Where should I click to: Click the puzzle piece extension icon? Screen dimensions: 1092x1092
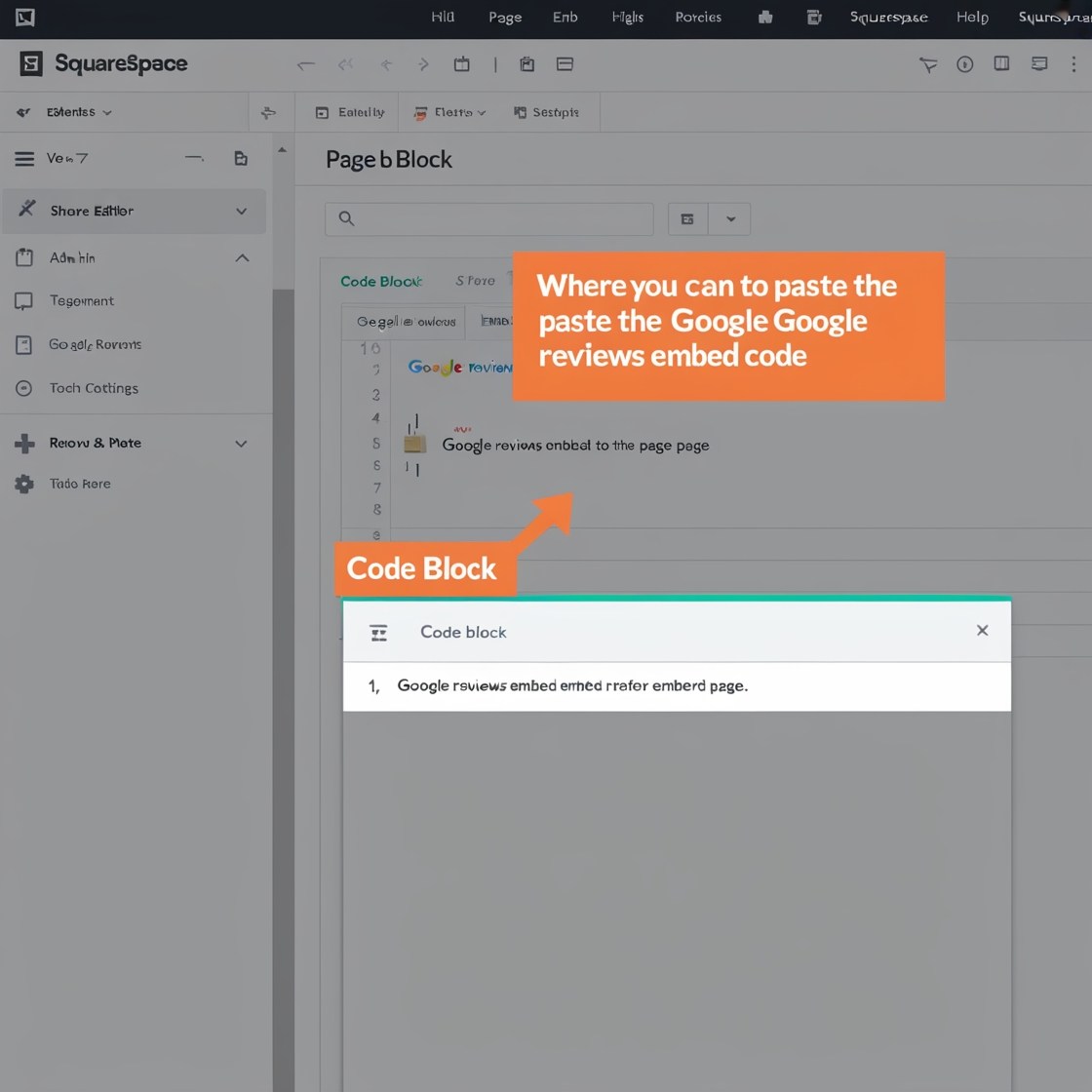pyautogui.click(x=765, y=18)
